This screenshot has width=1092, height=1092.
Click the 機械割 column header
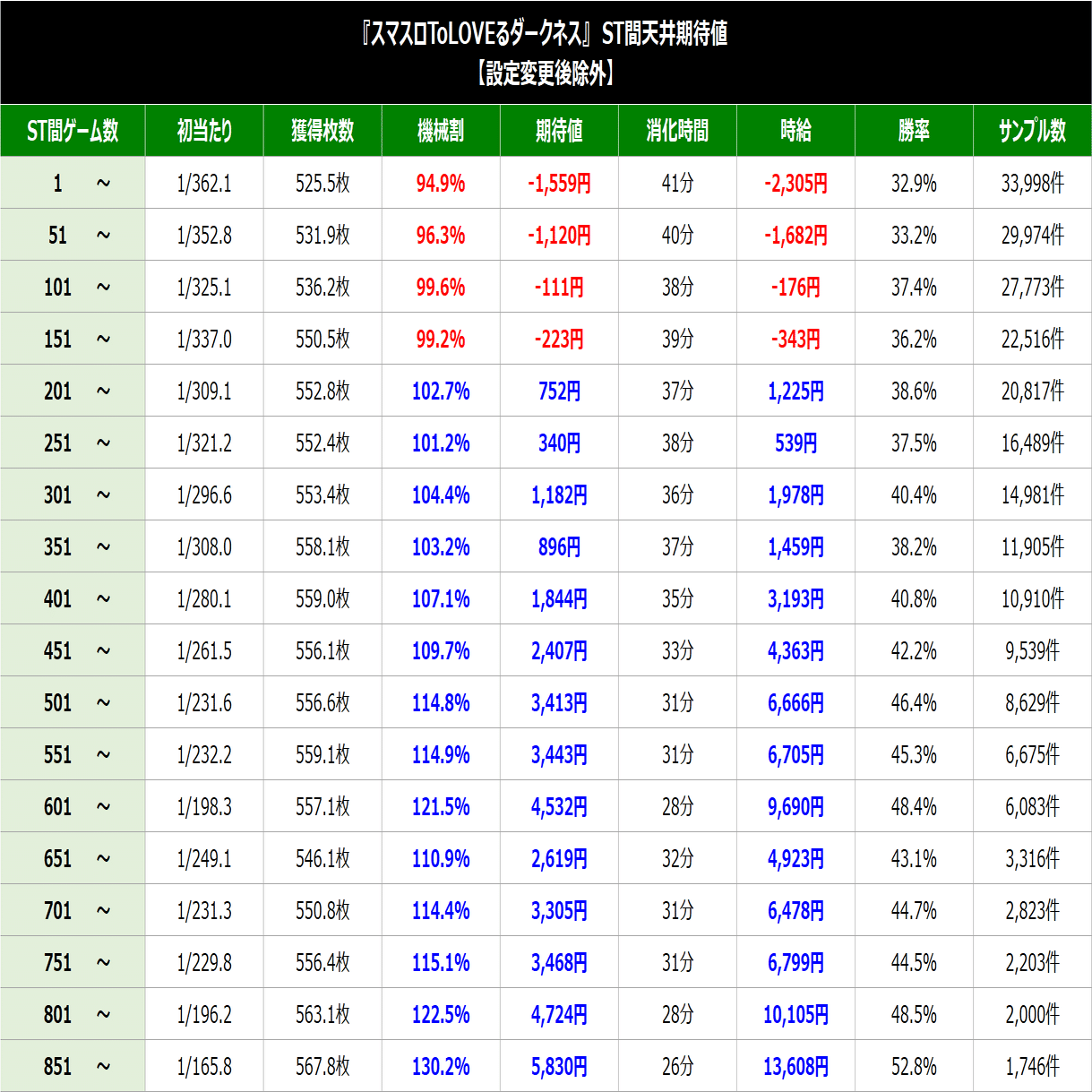441,131
